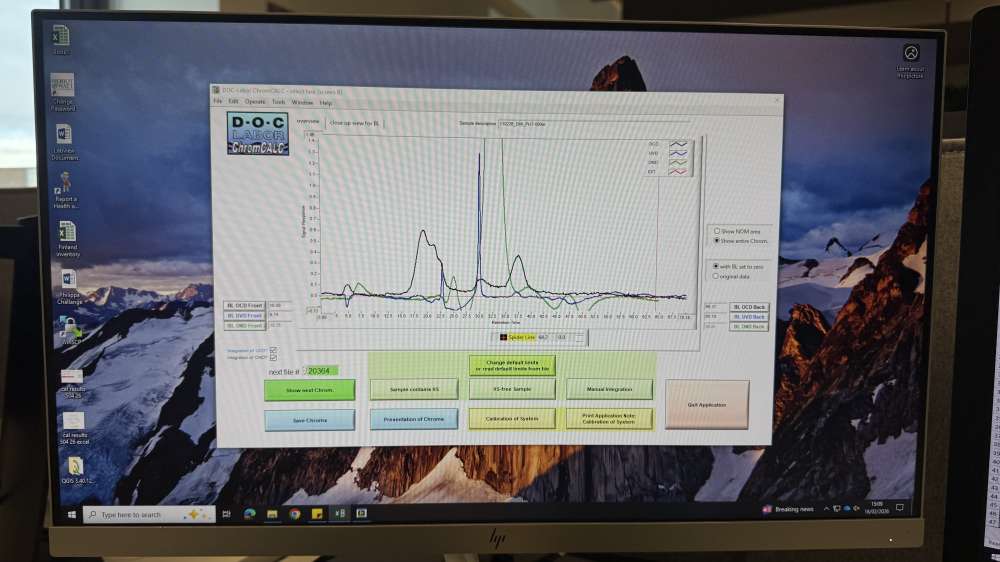This screenshot has width=1000, height=562.
Task: Switch to the ChromCALC app on the taskbar
Action: tap(362, 513)
